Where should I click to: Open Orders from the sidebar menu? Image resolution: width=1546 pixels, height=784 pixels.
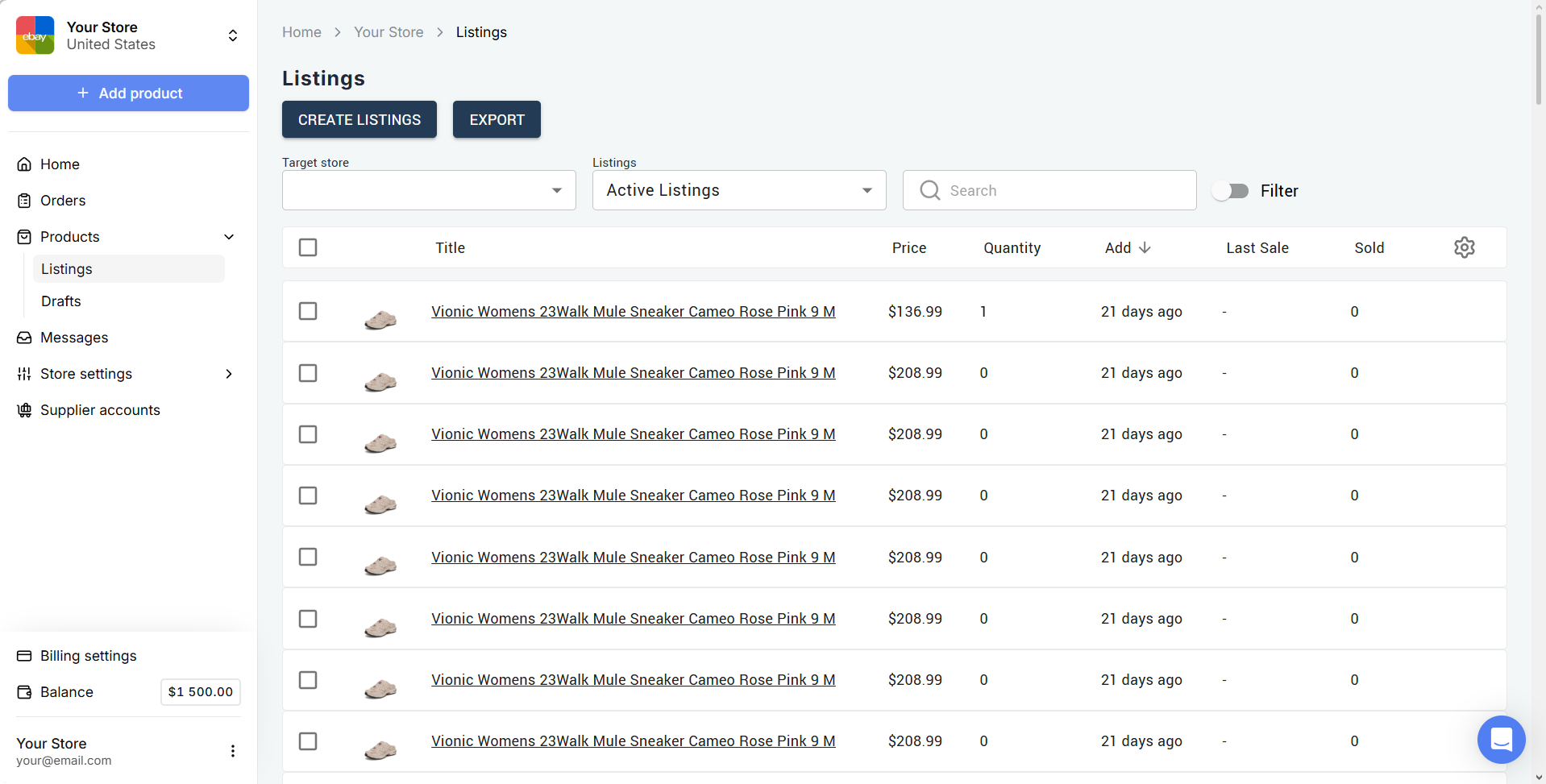63,201
